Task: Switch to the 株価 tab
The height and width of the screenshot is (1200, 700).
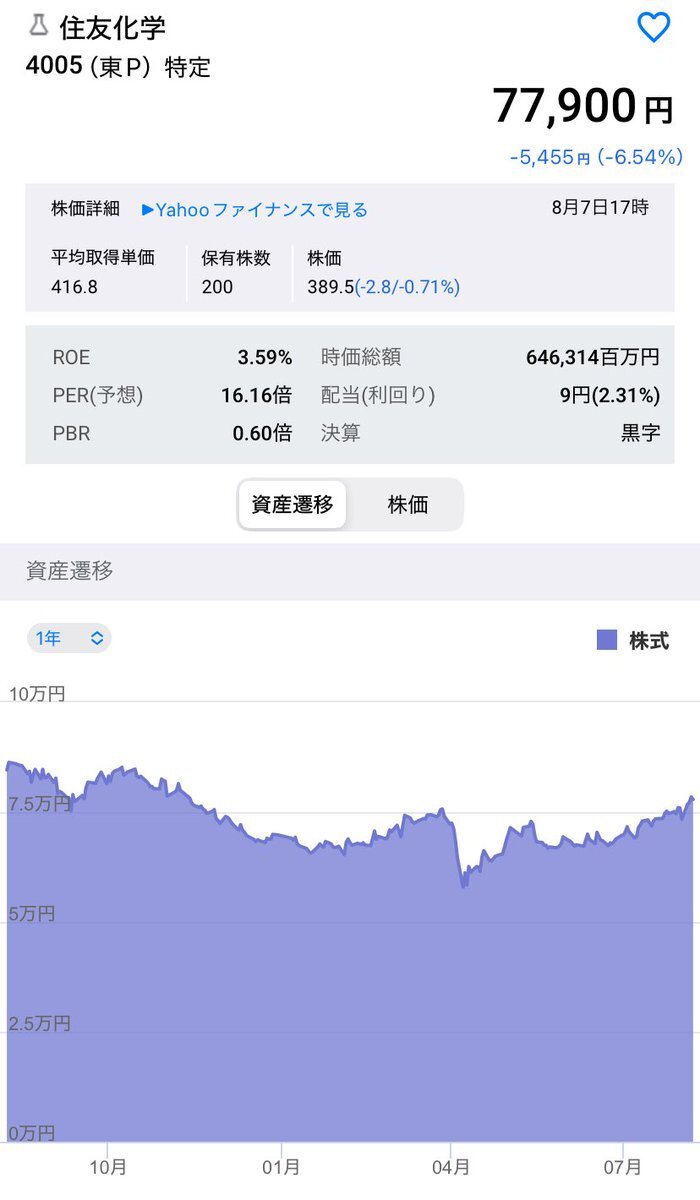Action: pyautogui.click(x=408, y=505)
